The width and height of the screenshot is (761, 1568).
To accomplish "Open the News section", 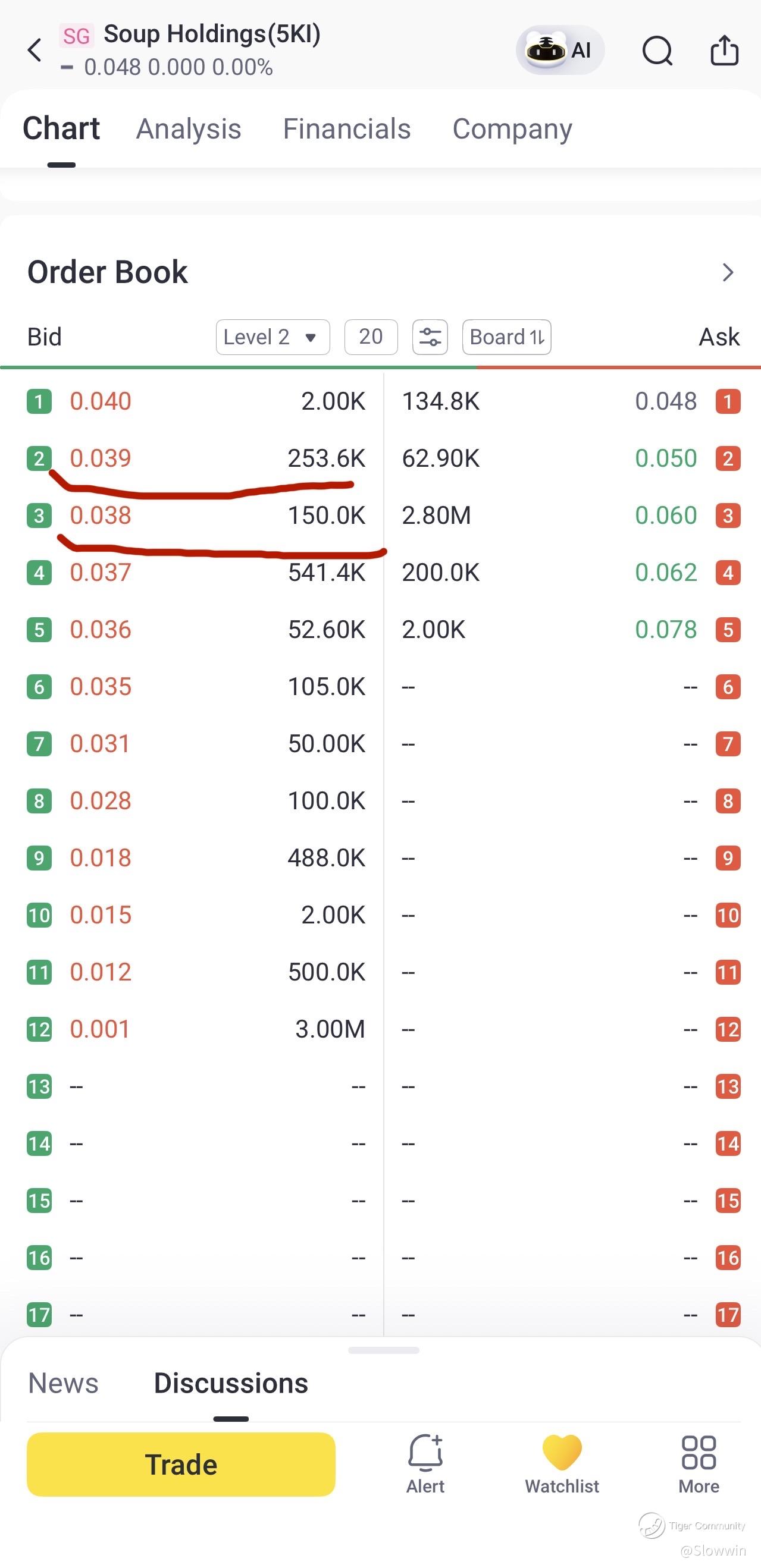I will 63,1383.
